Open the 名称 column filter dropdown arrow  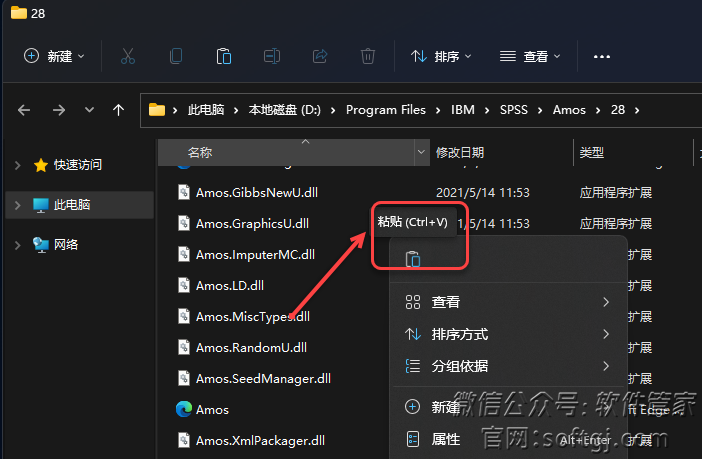point(421,152)
